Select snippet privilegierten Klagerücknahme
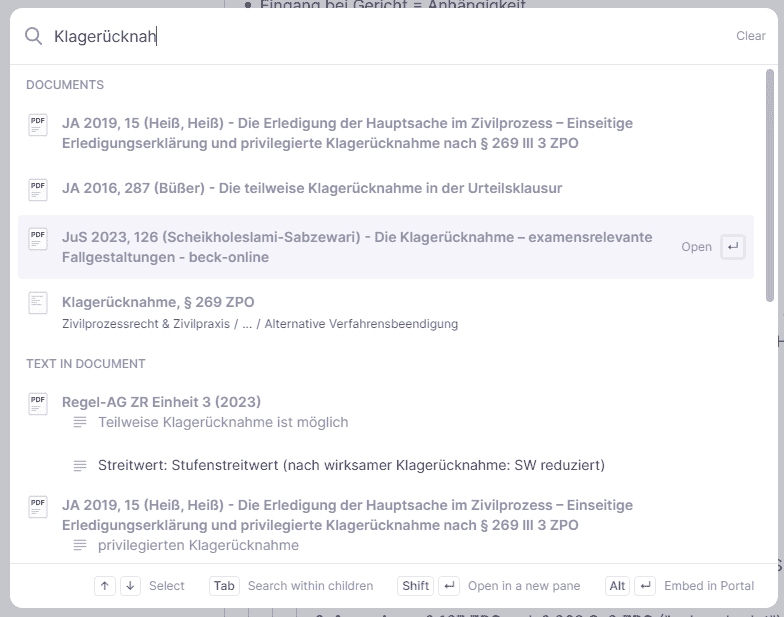Viewport: 784px width, 617px height. (198, 545)
